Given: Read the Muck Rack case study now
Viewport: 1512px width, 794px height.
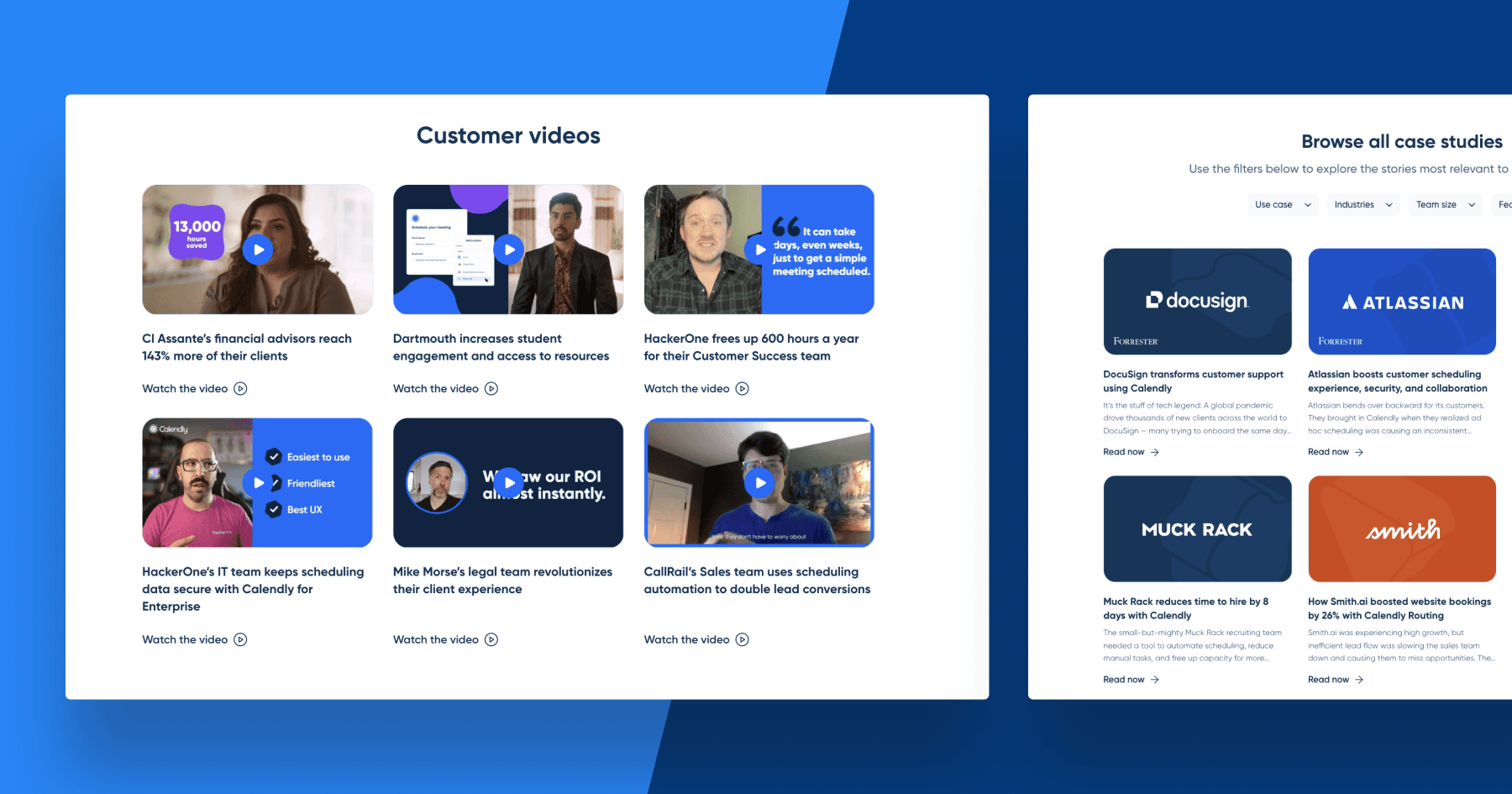Looking at the screenshot, I should coord(1126,679).
